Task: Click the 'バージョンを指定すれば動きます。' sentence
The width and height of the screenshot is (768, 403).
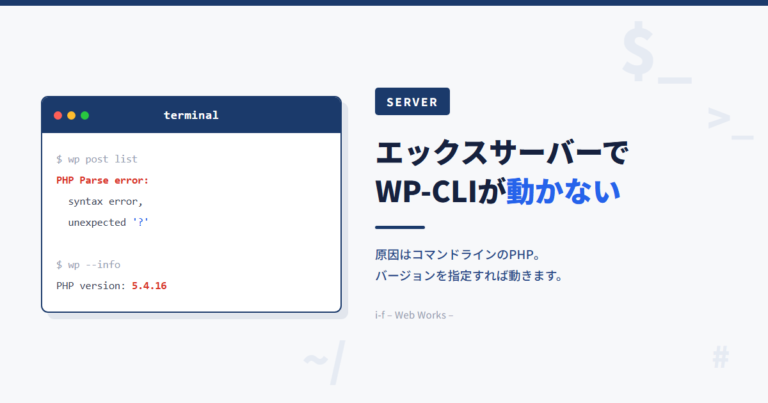Action: click(x=469, y=276)
